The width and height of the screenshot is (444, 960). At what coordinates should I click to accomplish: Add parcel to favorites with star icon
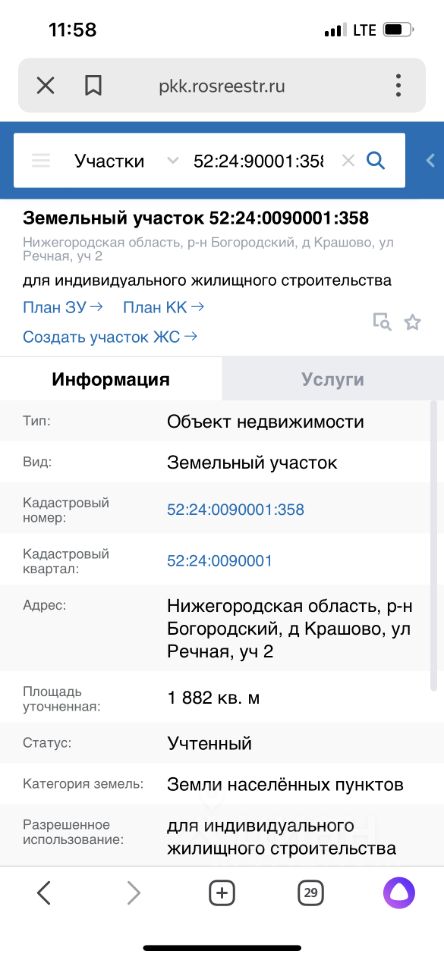point(413,323)
